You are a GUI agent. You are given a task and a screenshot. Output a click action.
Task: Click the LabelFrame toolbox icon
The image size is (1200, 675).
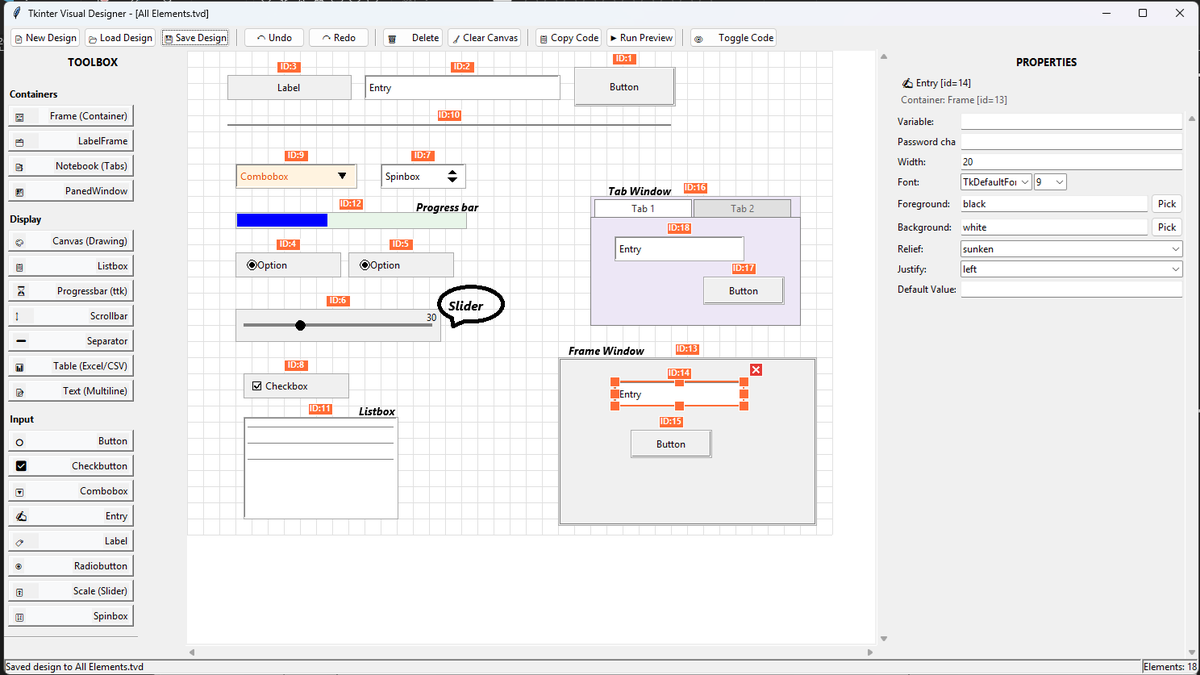(19, 142)
